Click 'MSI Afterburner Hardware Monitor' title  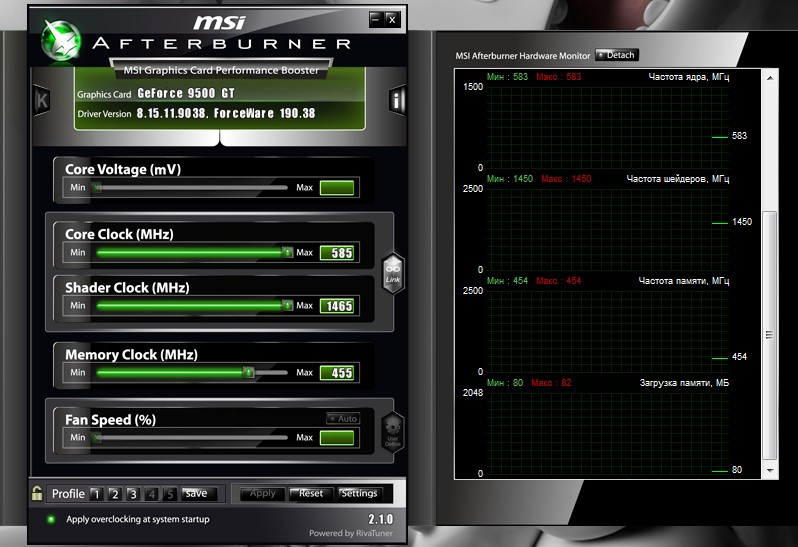pyautogui.click(x=523, y=55)
